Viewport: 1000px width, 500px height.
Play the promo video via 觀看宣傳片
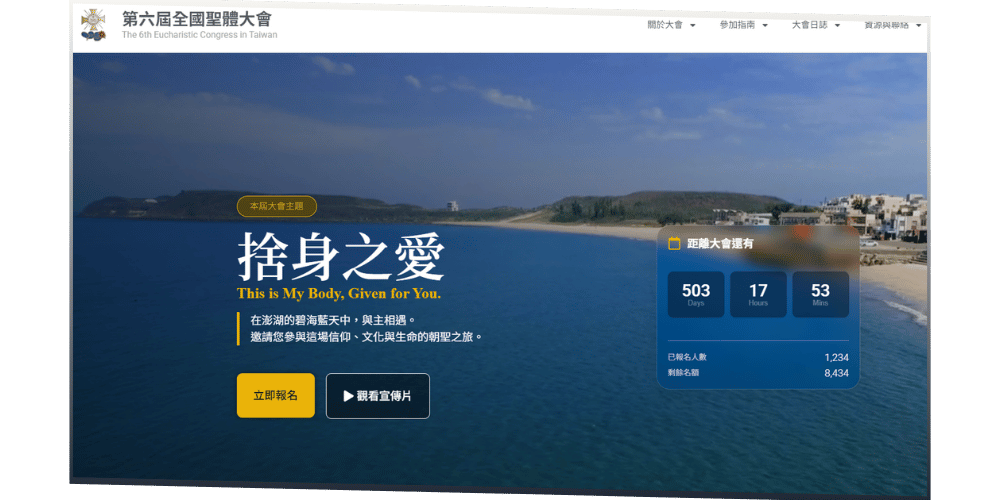tap(377, 396)
